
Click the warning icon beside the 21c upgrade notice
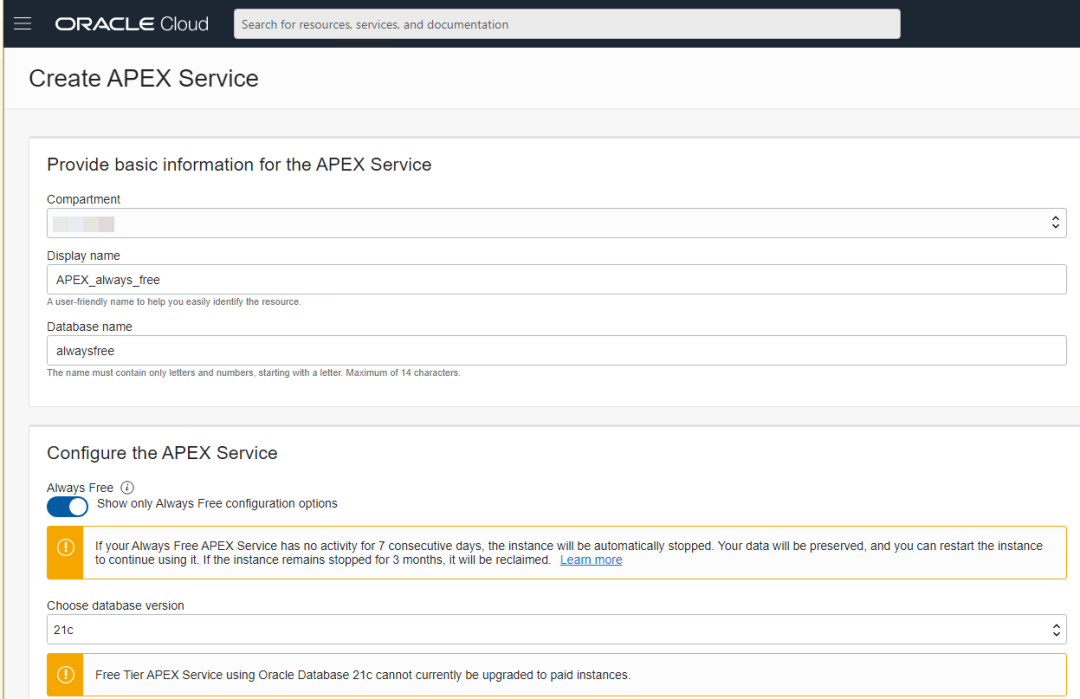[x=65, y=674]
